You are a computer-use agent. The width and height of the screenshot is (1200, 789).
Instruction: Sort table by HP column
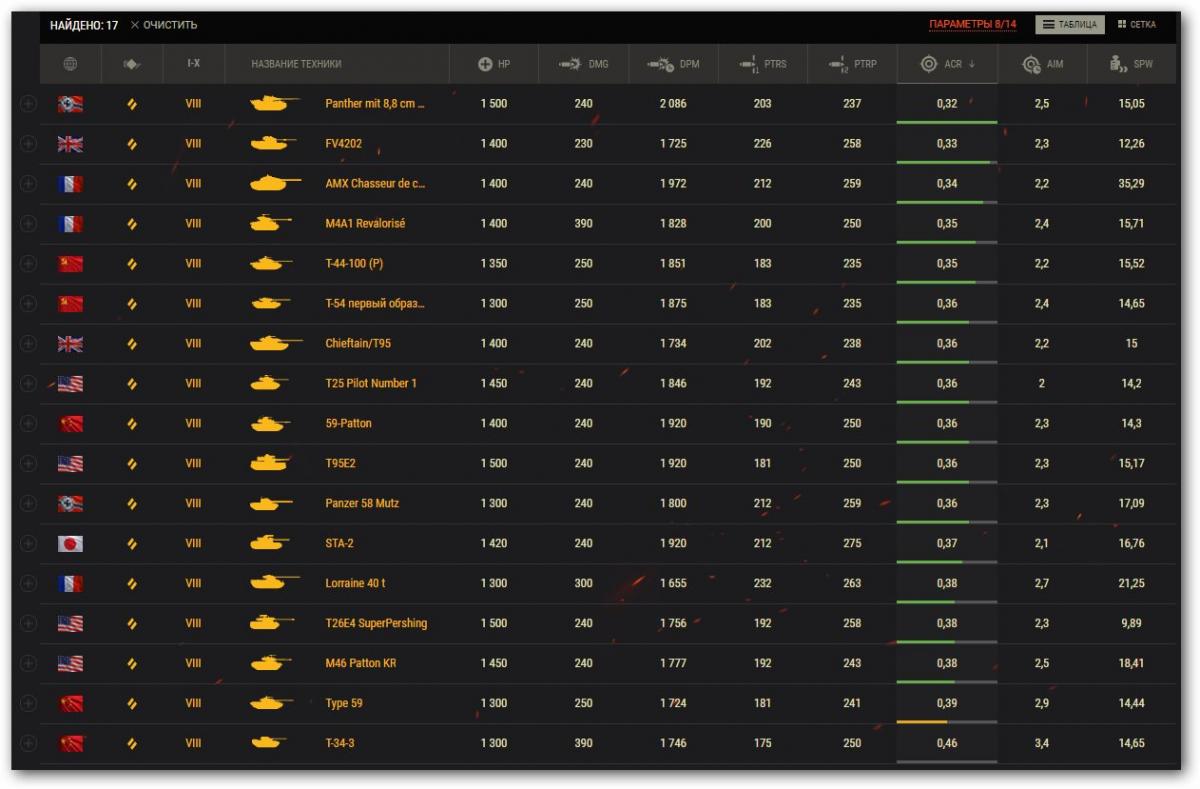(494, 64)
